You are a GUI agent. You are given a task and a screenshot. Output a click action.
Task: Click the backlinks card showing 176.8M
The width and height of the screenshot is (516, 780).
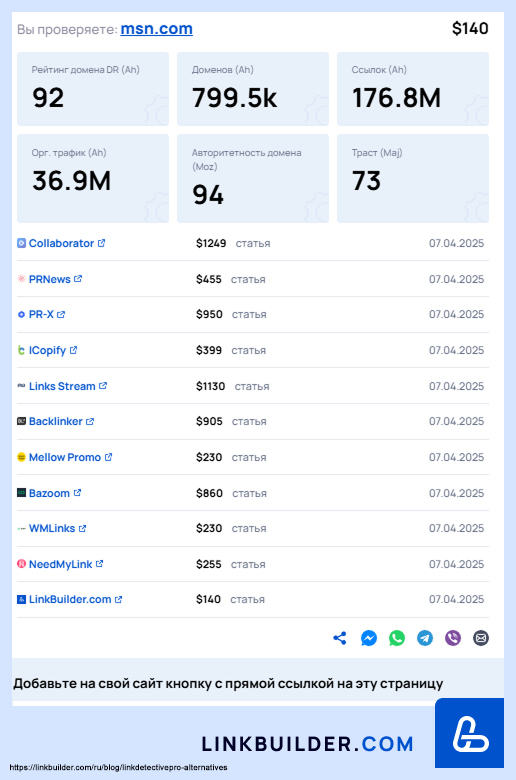[413, 89]
